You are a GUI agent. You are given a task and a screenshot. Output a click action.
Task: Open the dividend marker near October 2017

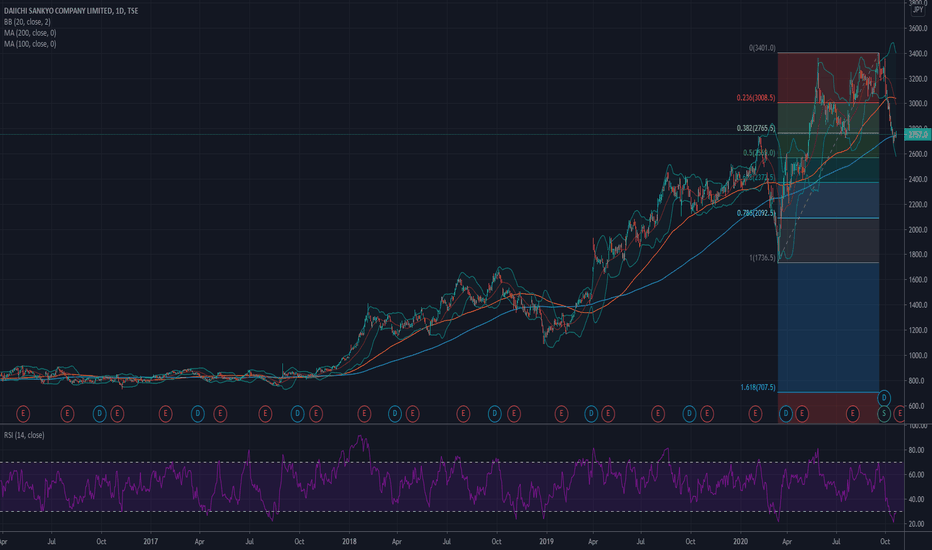point(298,413)
